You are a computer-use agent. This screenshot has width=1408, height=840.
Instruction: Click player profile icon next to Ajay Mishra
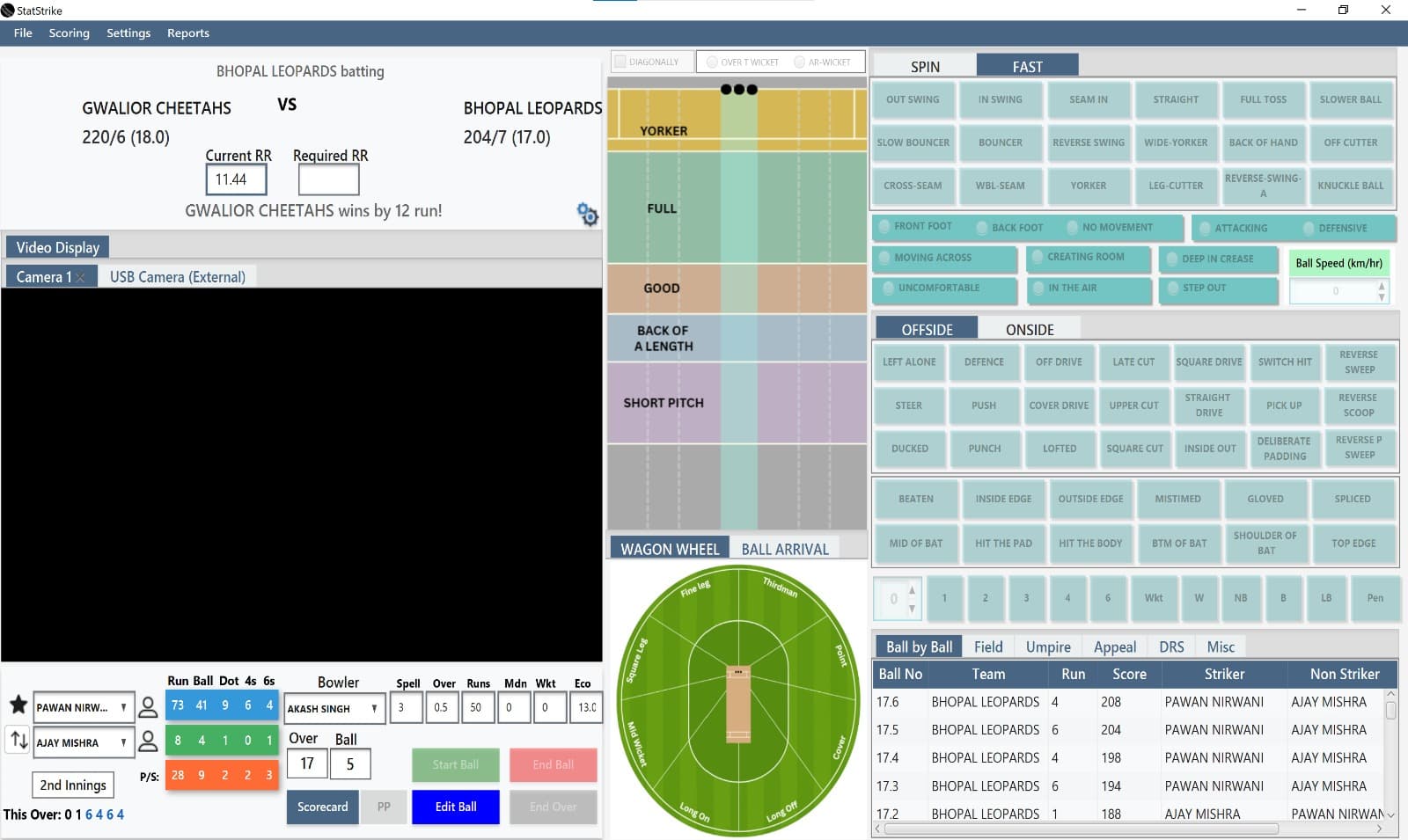tap(149, 741)
